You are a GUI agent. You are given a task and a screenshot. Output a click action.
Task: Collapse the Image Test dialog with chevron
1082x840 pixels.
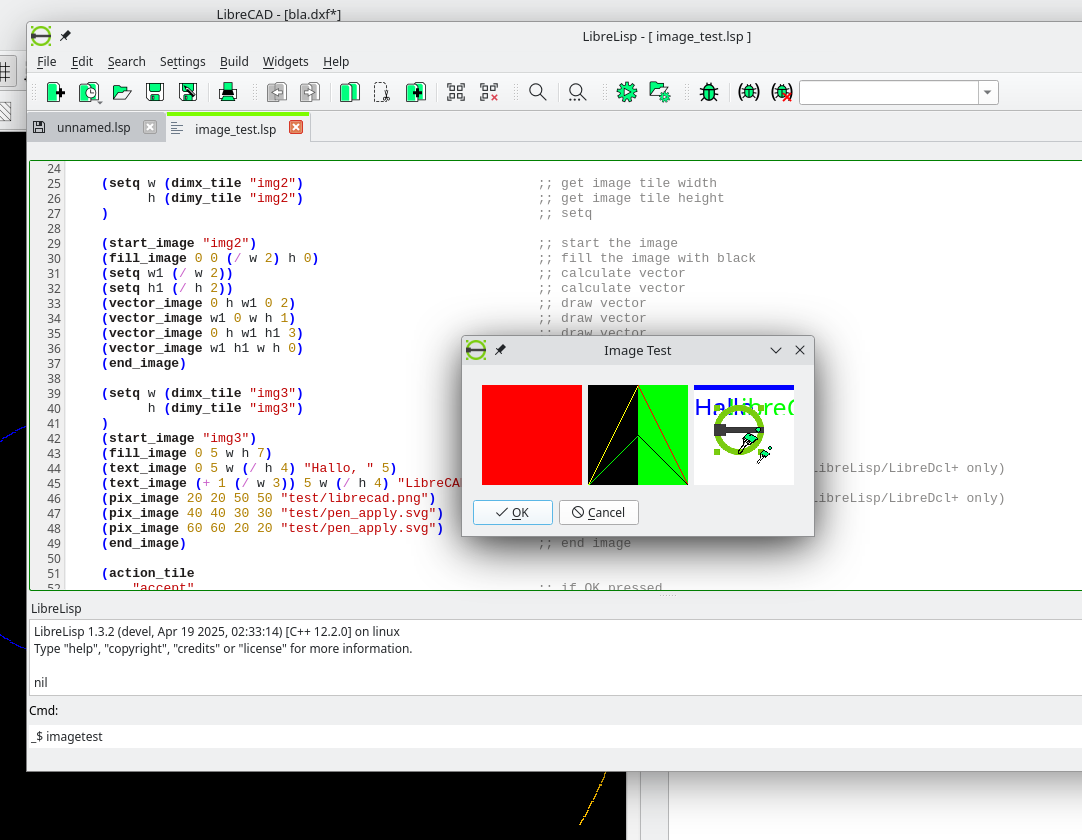click(x=776, y=350)
